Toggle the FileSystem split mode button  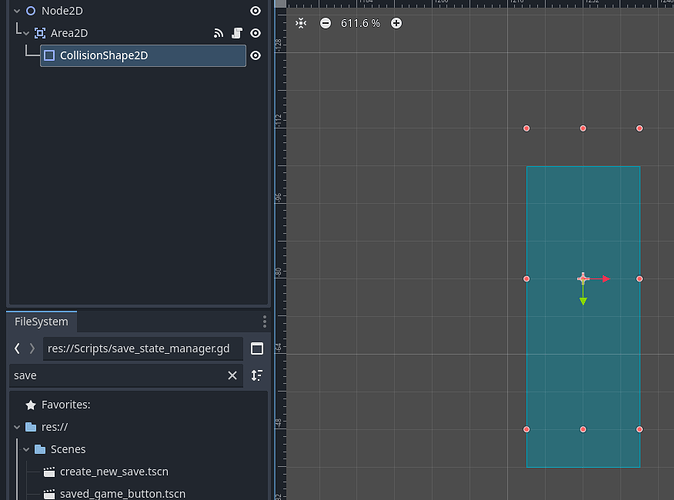click(257, 348)
